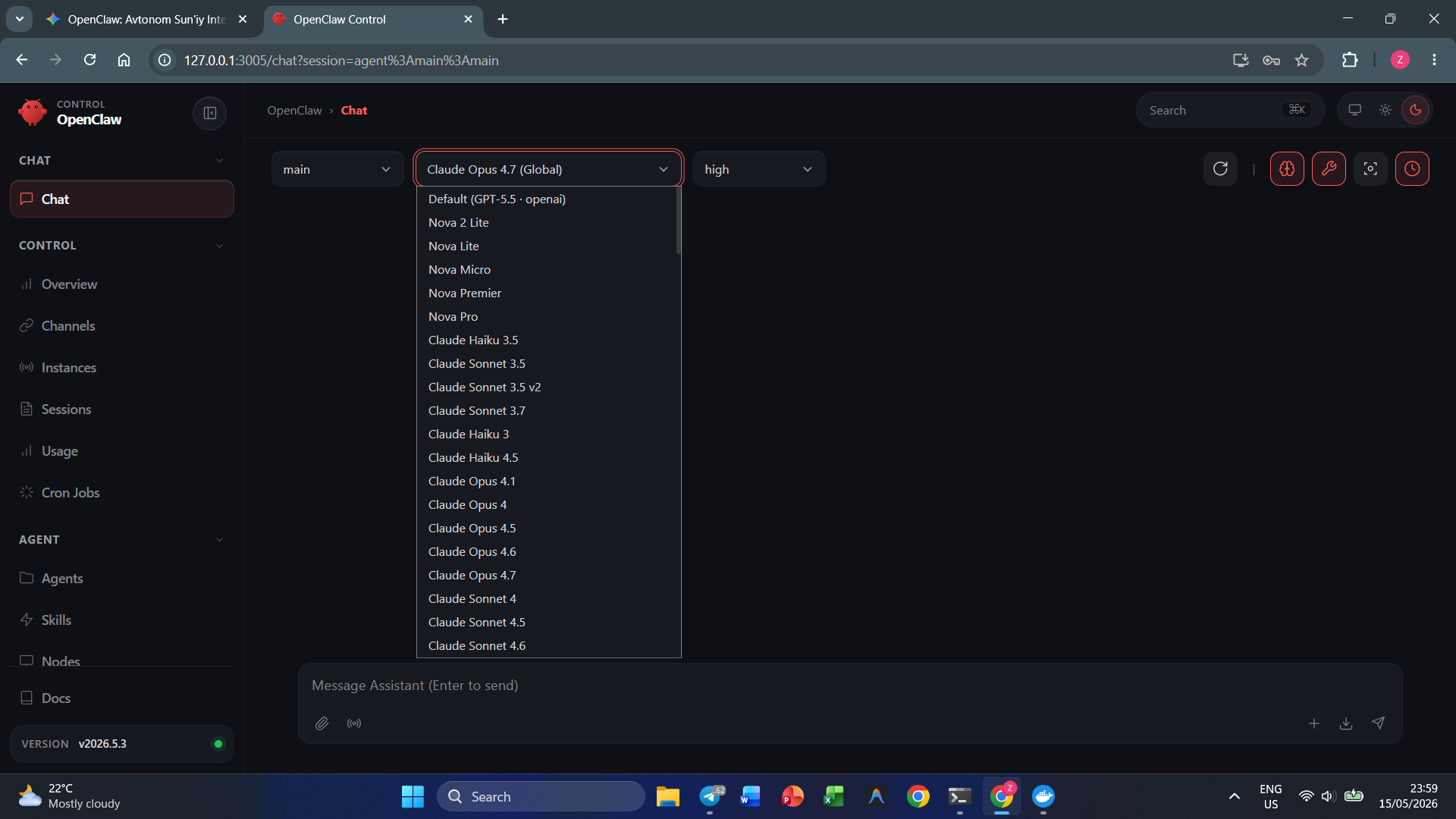Select Claude Opus 4.1 model
Screen dimensions: 1456x819
546,482
